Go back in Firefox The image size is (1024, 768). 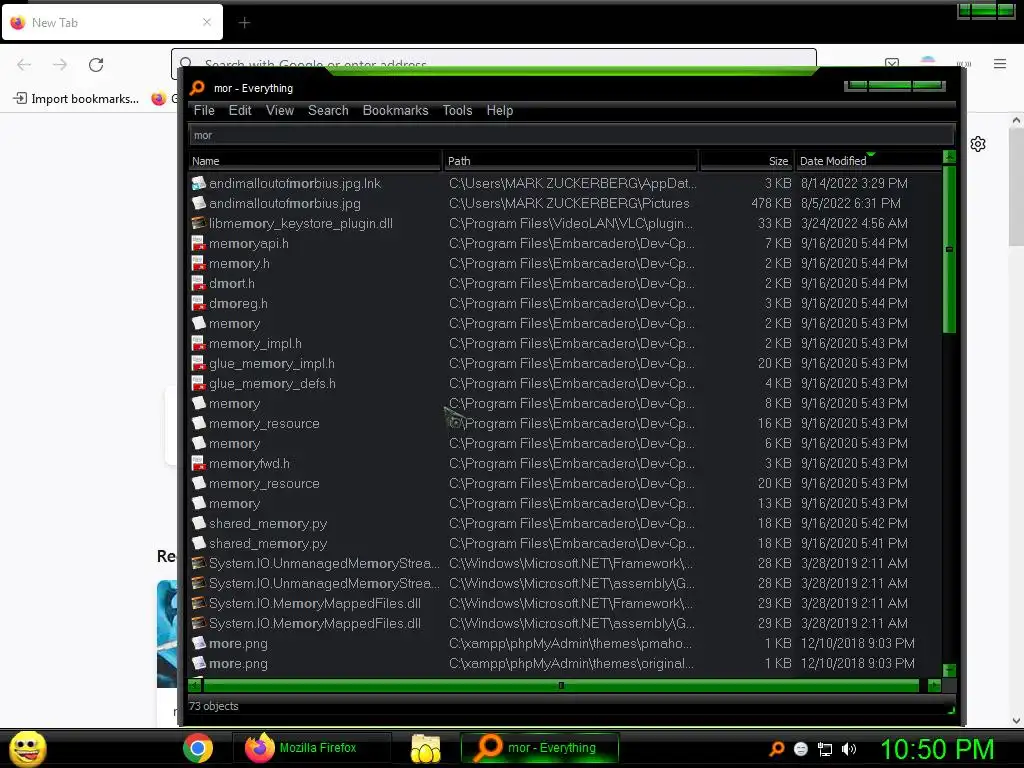click(24, 65)
